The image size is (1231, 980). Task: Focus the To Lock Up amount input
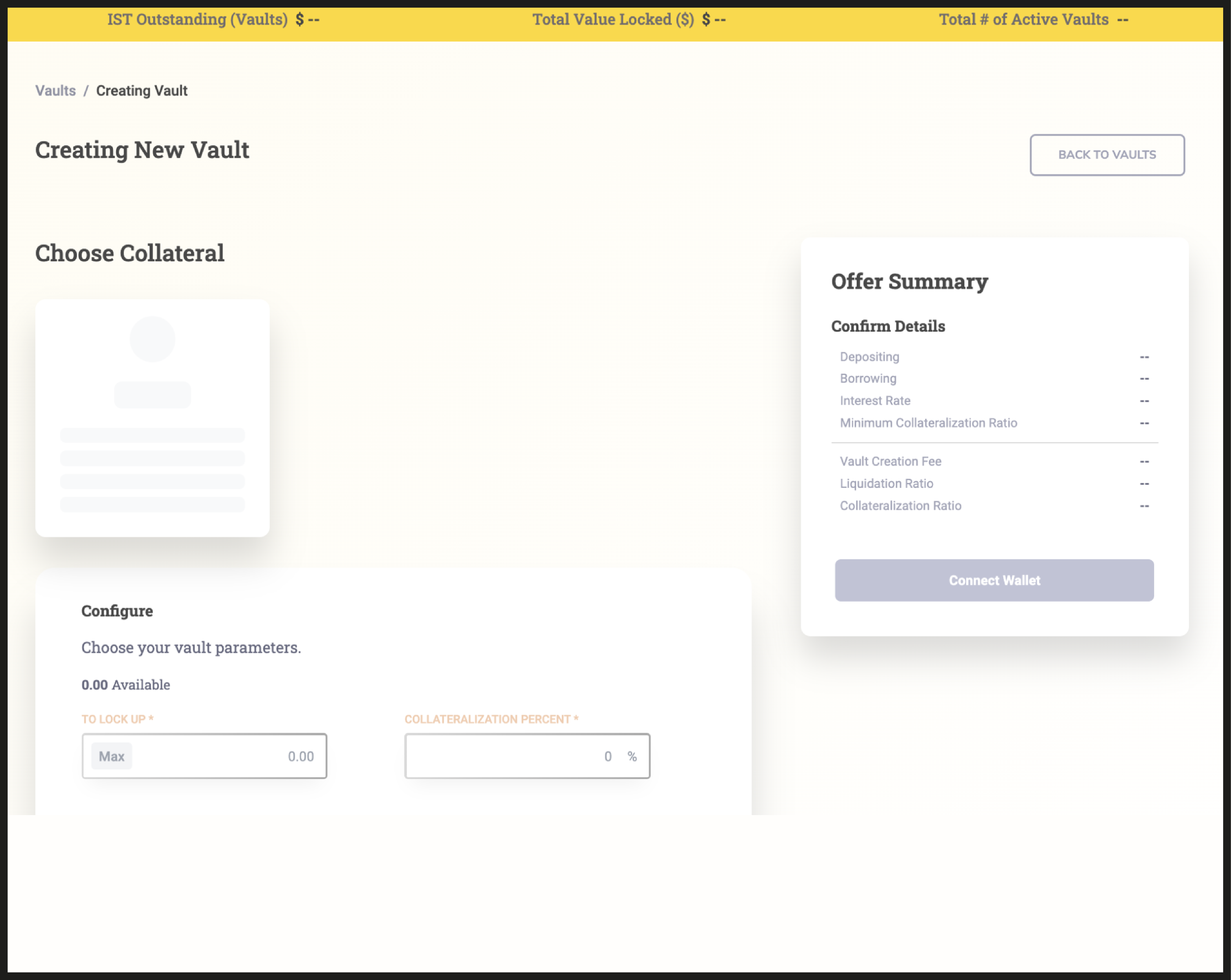228,756
